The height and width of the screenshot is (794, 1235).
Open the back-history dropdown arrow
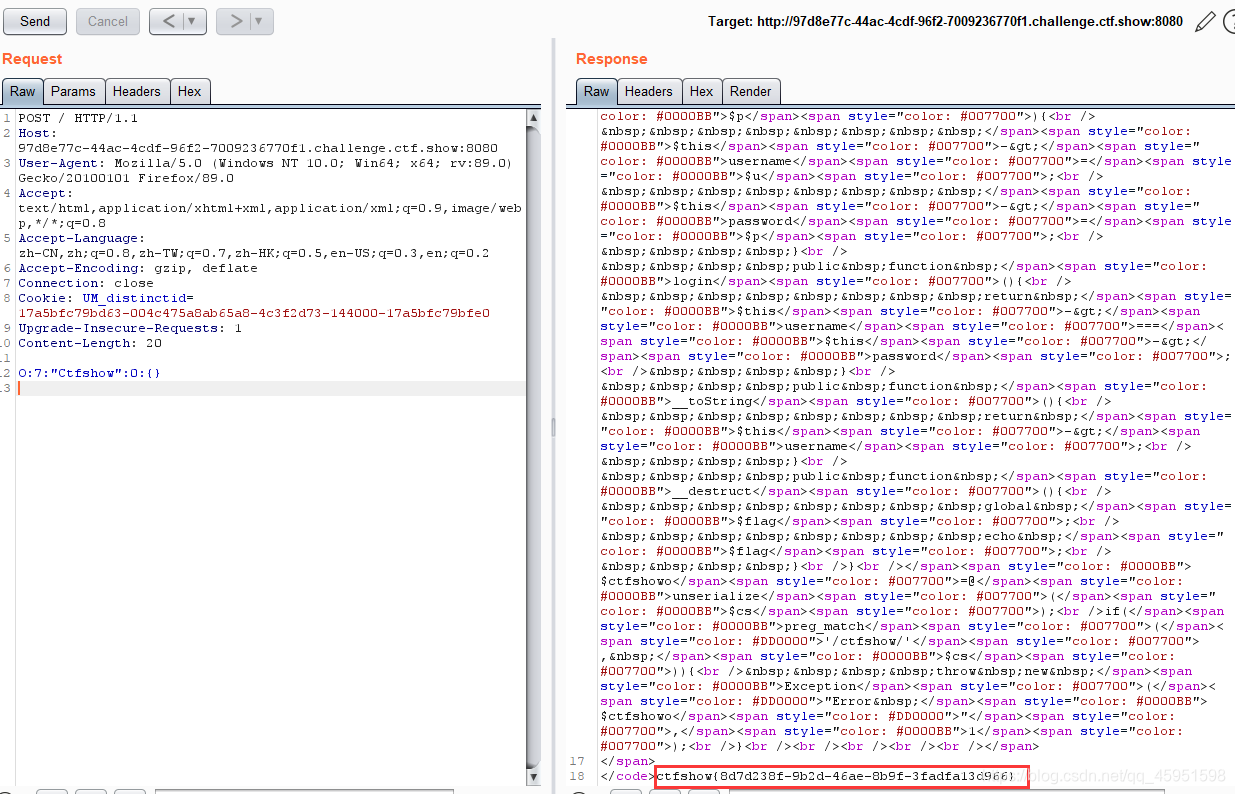click(x=194, y=21)
